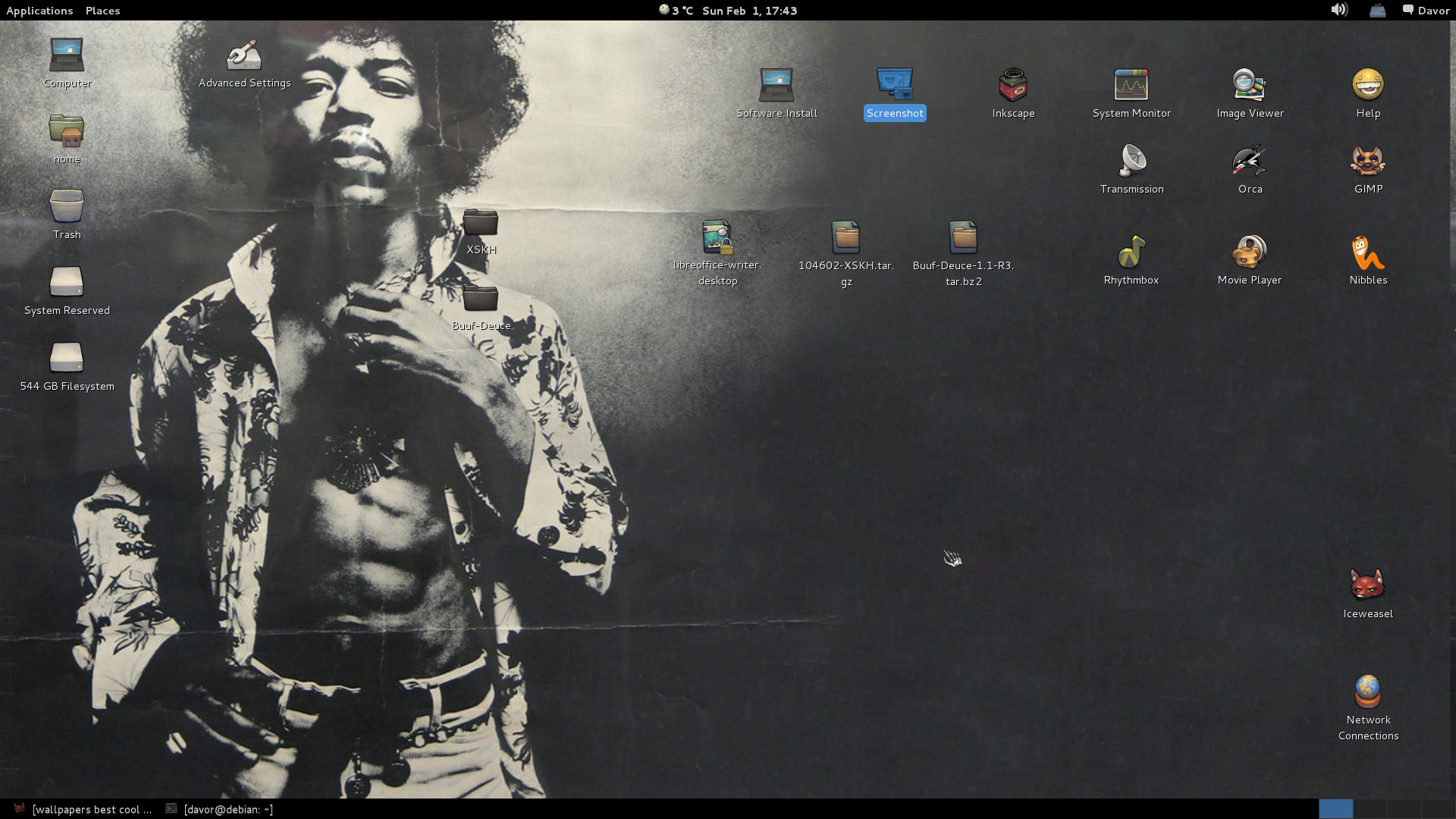
Task: Select the Nibbles game icon
Action: (1367, 253)
